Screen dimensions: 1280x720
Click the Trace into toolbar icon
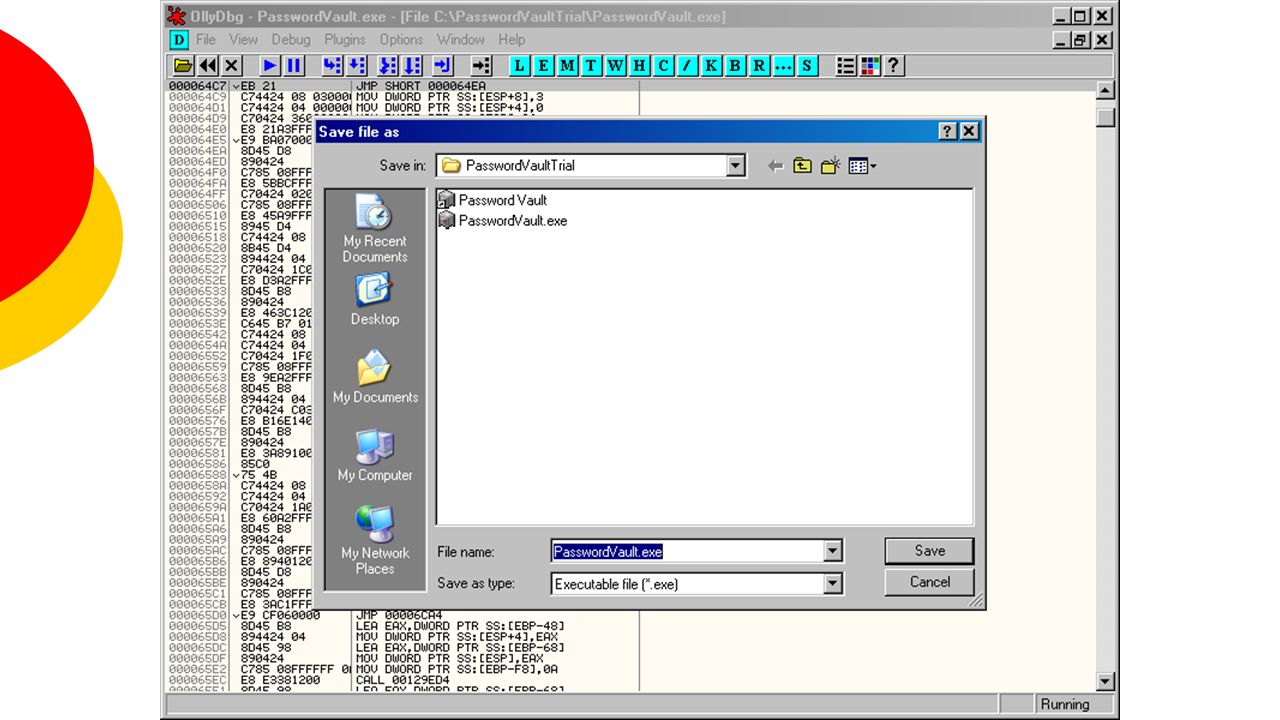(x=388, y=66)
